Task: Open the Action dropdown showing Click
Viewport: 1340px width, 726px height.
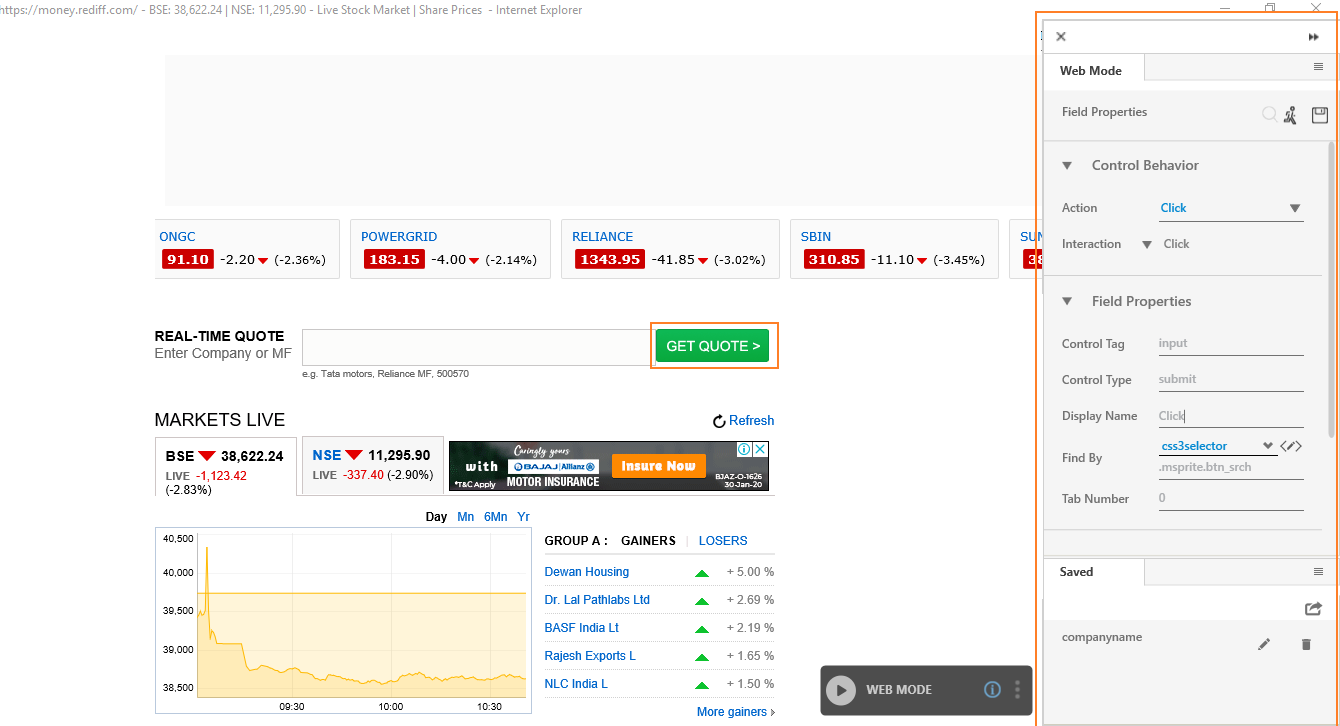Action: (x=1231, y=208)
